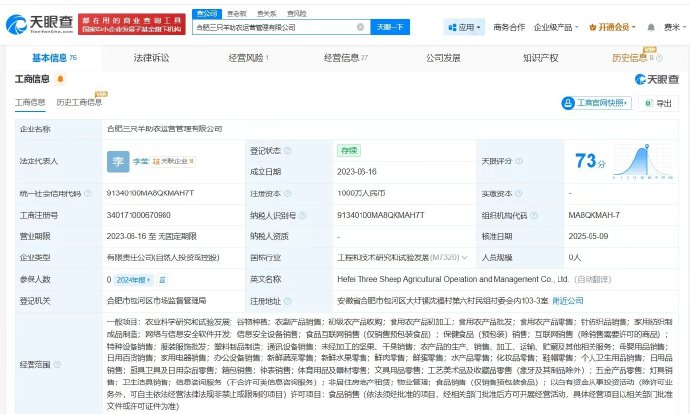Viewport: 690px width, 414px height.
Task: Click the 存续 status badge
Action: click(349, 150)
